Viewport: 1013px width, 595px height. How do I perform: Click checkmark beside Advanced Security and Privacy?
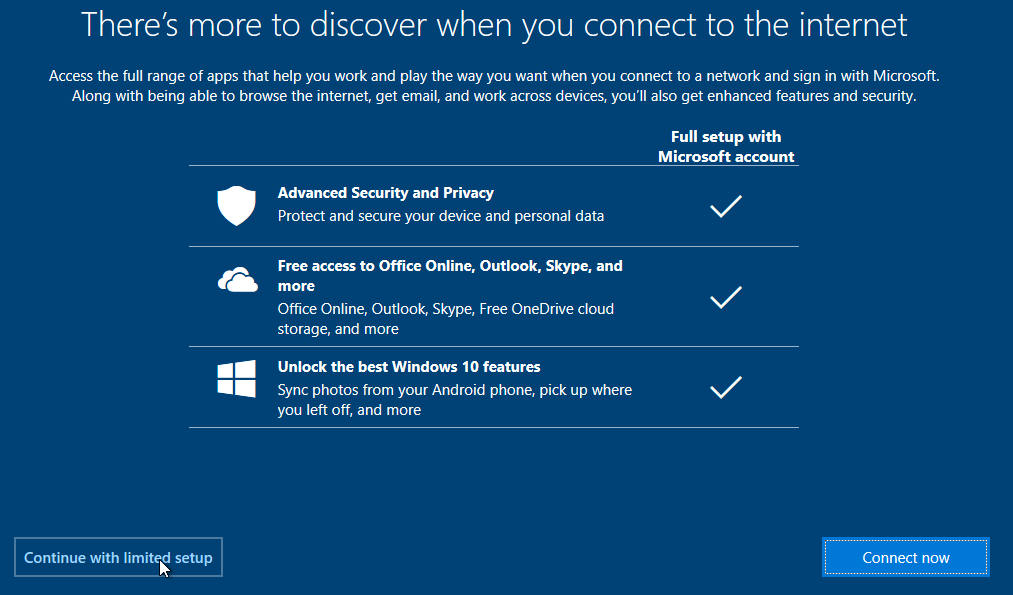(725, 206)
